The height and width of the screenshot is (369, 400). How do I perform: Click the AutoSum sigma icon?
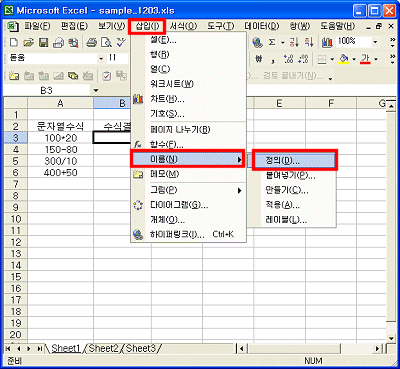272,42
